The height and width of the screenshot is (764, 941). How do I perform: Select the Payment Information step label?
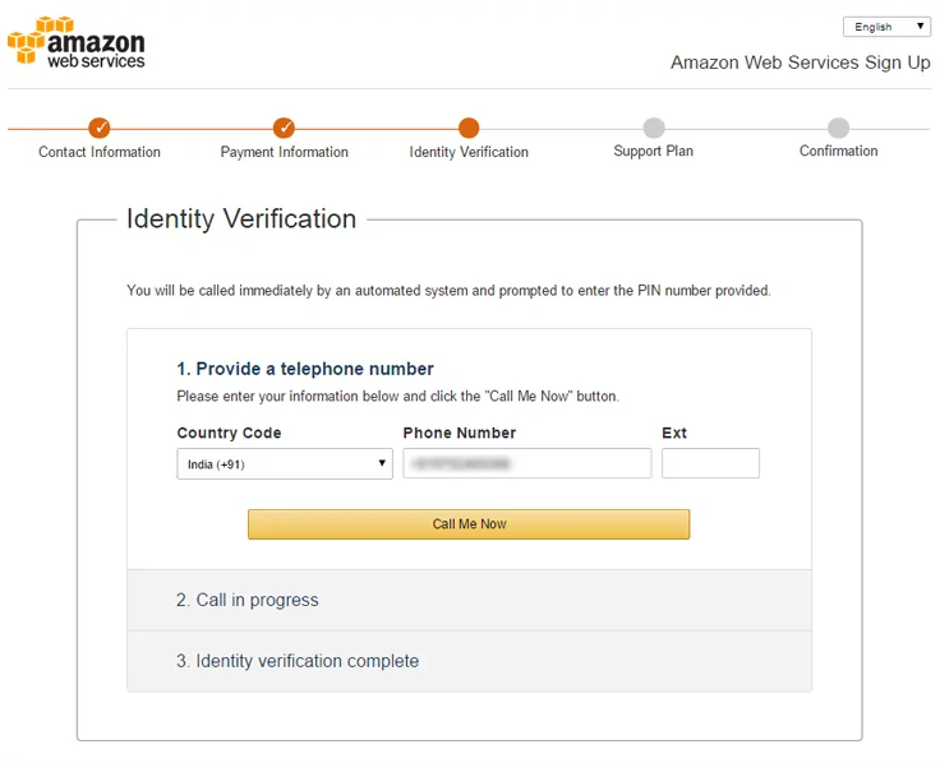pos(284,152)
